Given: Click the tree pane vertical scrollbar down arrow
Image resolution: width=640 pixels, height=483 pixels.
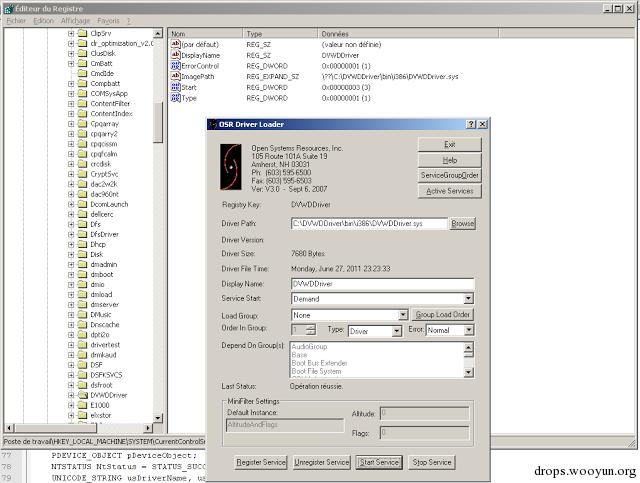Looking at the screenshot, I should pos(158,418).
